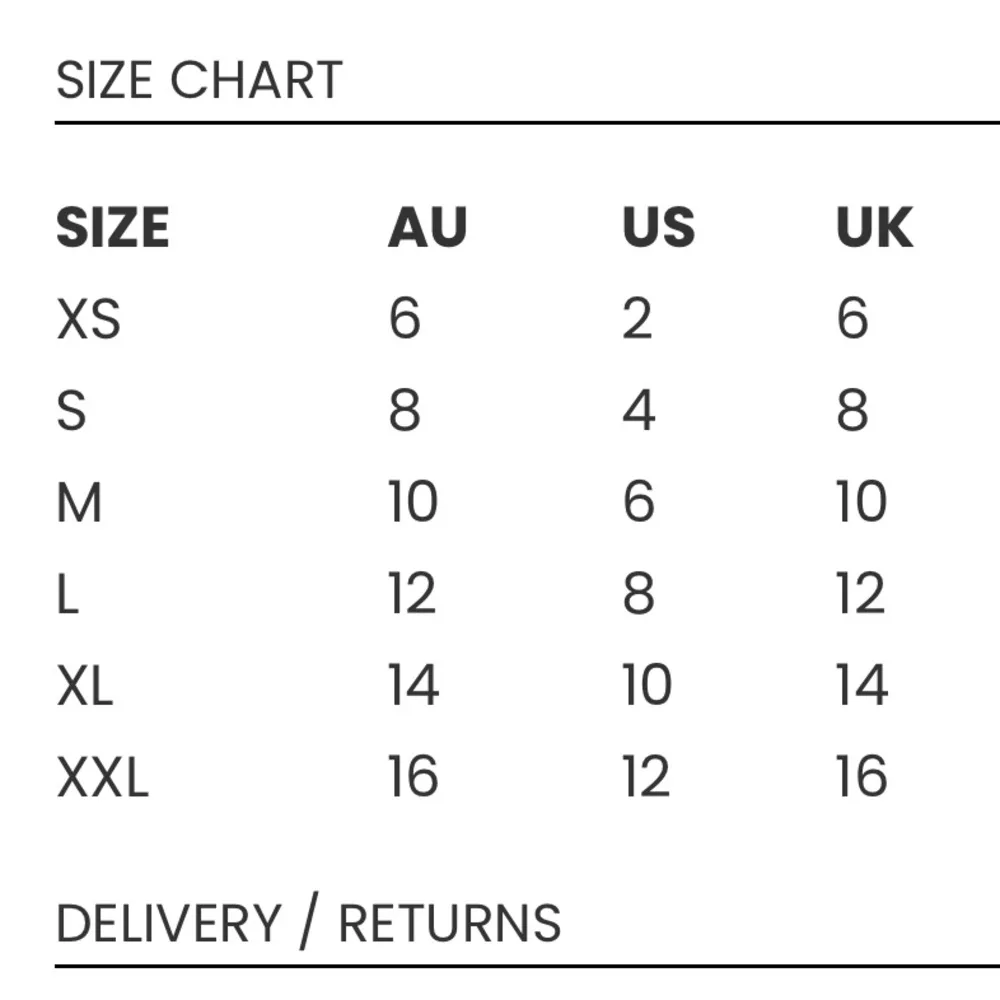Image resolution: width=1000 pixels, height=1000 pixels.
Task: Expand the DELIVERY / RETURNS section
Action: point(308,923)
